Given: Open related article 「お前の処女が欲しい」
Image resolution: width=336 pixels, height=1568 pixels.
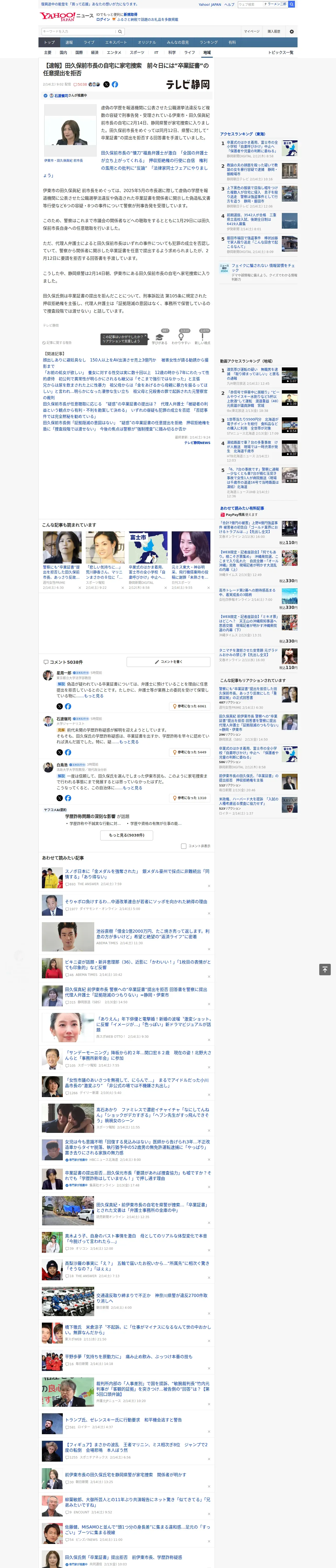Looking at the screenshot, I should [x=126, y=376].
